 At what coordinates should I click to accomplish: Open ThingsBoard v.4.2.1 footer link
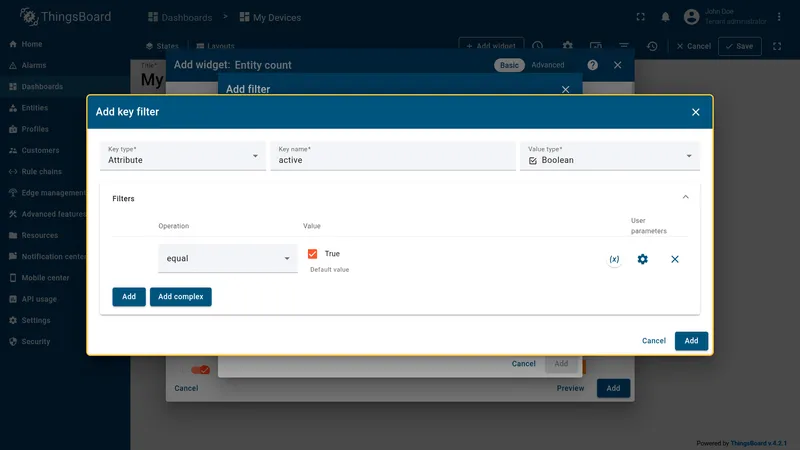759,443
